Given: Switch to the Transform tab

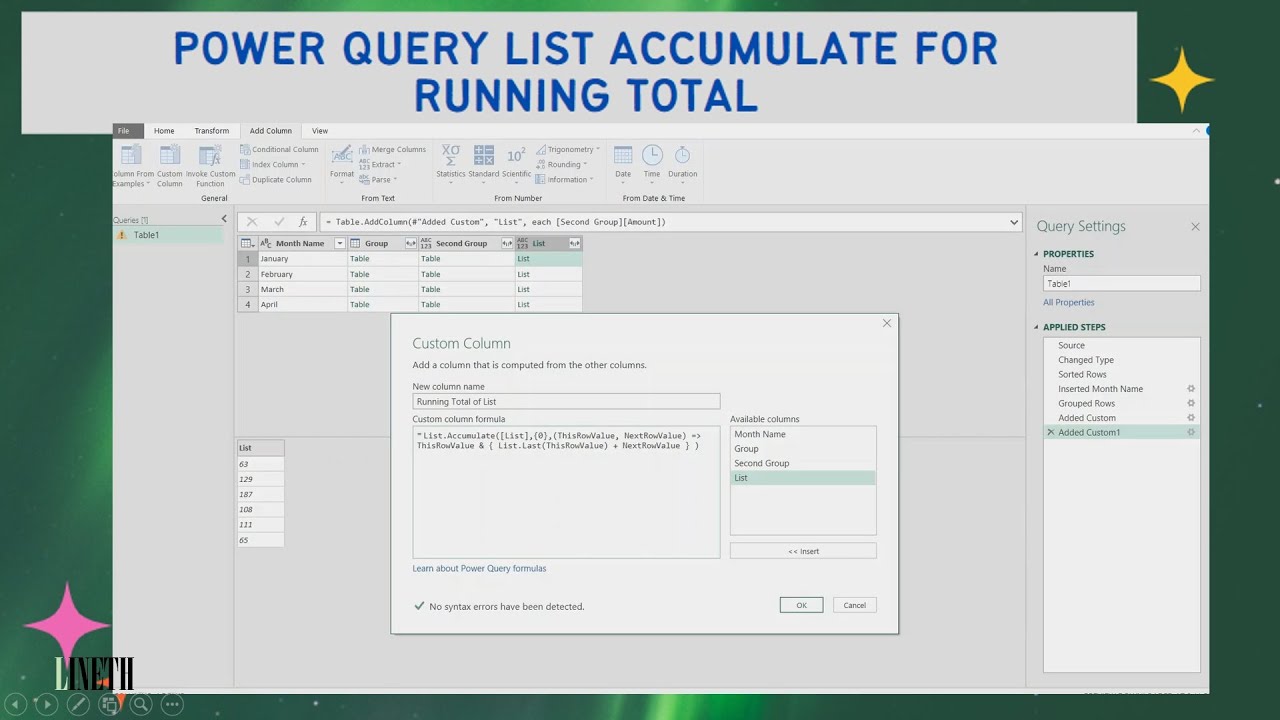Looking at the screenshot, I should tap(212, 131).
